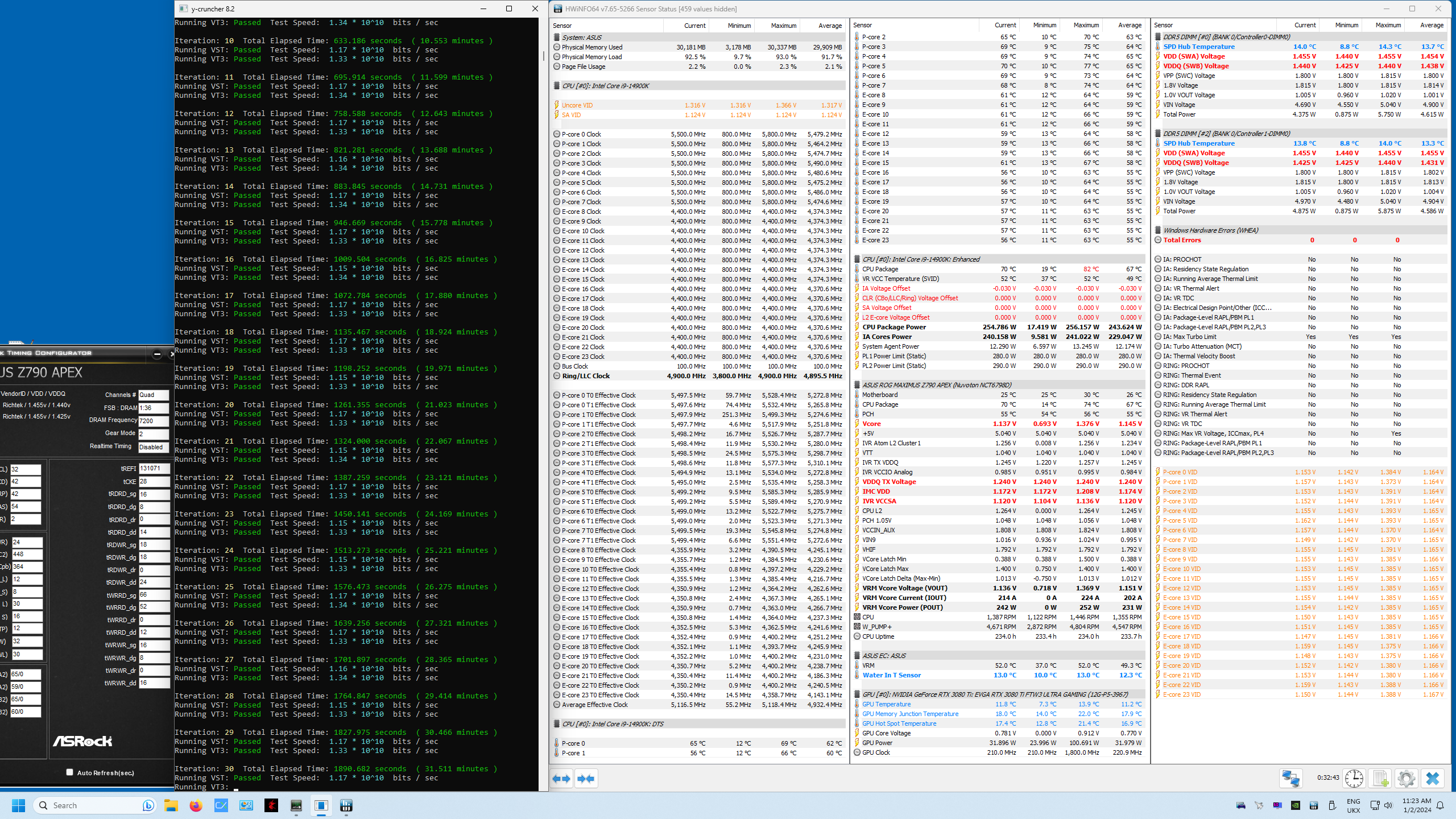Click the expand columns arrows button
Image resolution: width=1456 pixels, height=819 pixels.
click(561, 779)
